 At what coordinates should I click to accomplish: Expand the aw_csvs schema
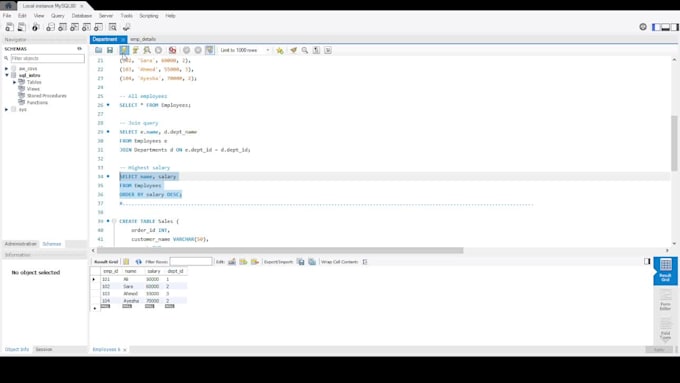(x=7, y=69)
